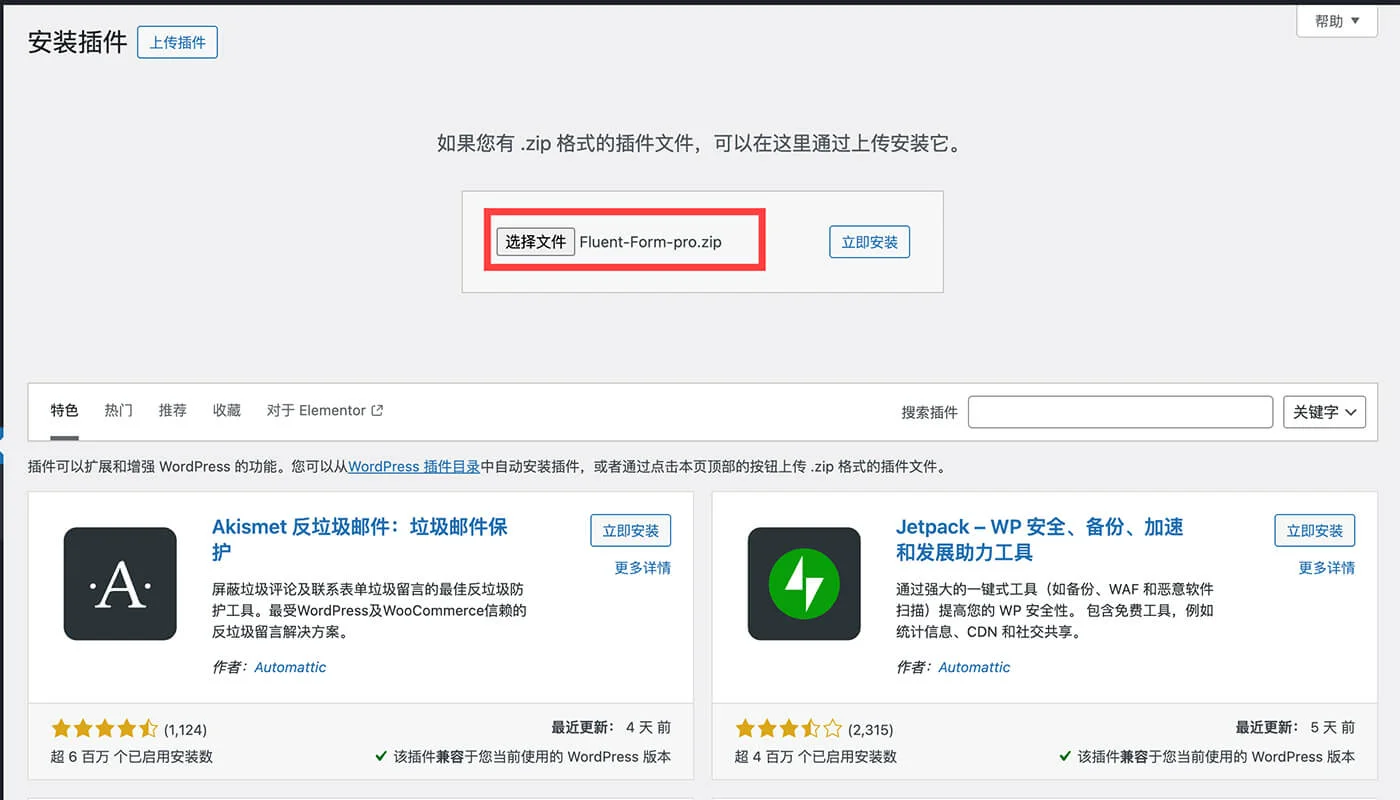Click the Akismet plugin logo icon
The height and width of the screenshot is (800, 1400).
[x=120, y=584]
